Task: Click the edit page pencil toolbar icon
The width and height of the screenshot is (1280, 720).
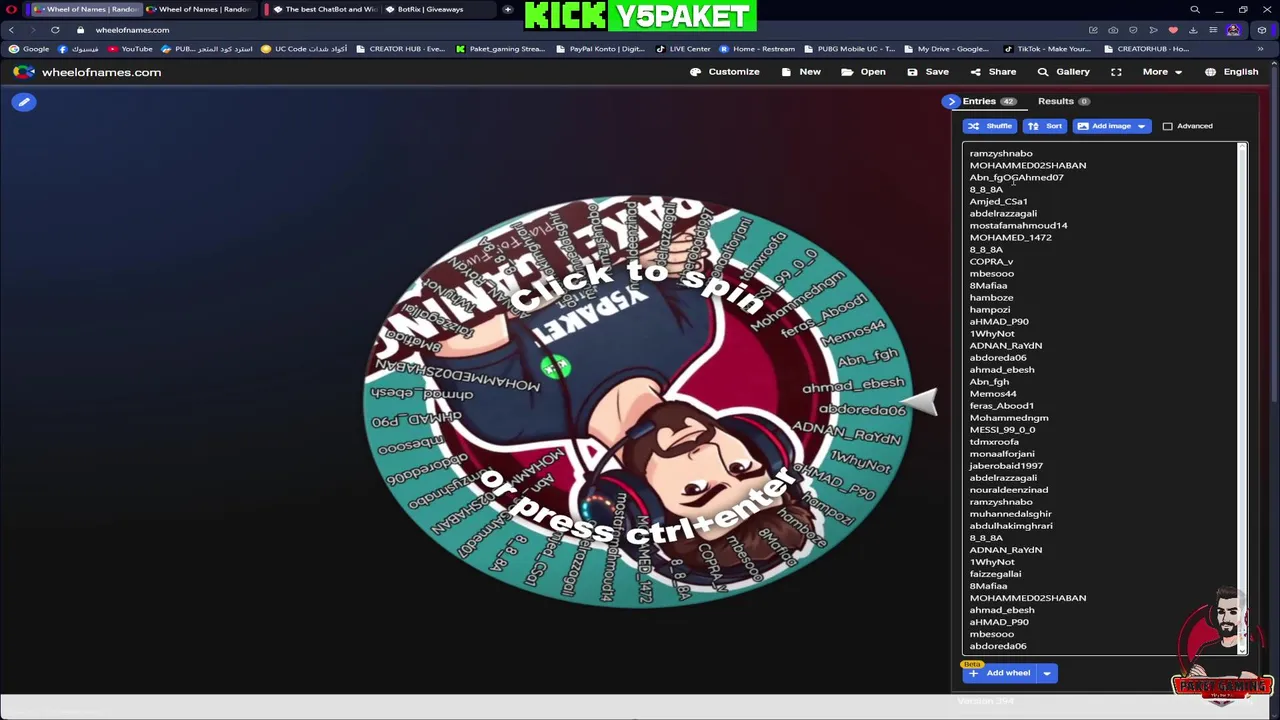Action: (x=1093, y=30)
